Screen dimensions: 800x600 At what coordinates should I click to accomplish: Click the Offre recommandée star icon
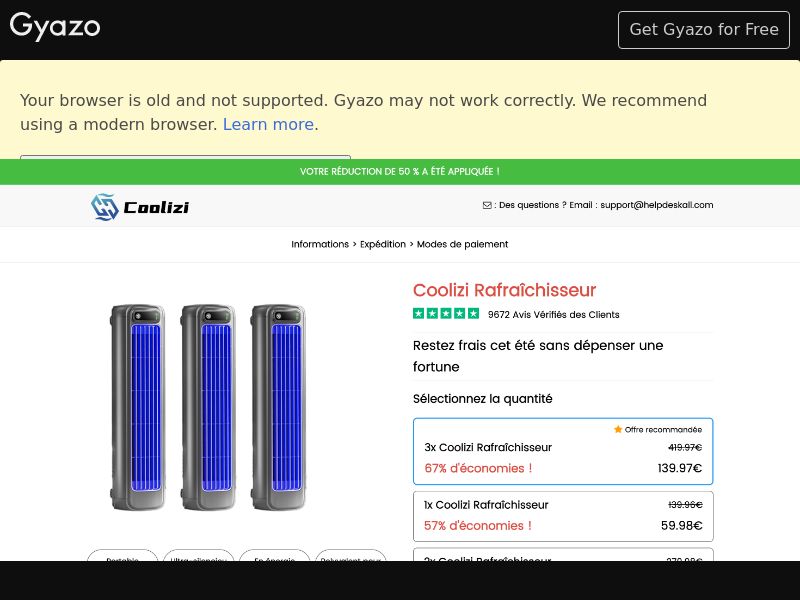pos(618,429)
